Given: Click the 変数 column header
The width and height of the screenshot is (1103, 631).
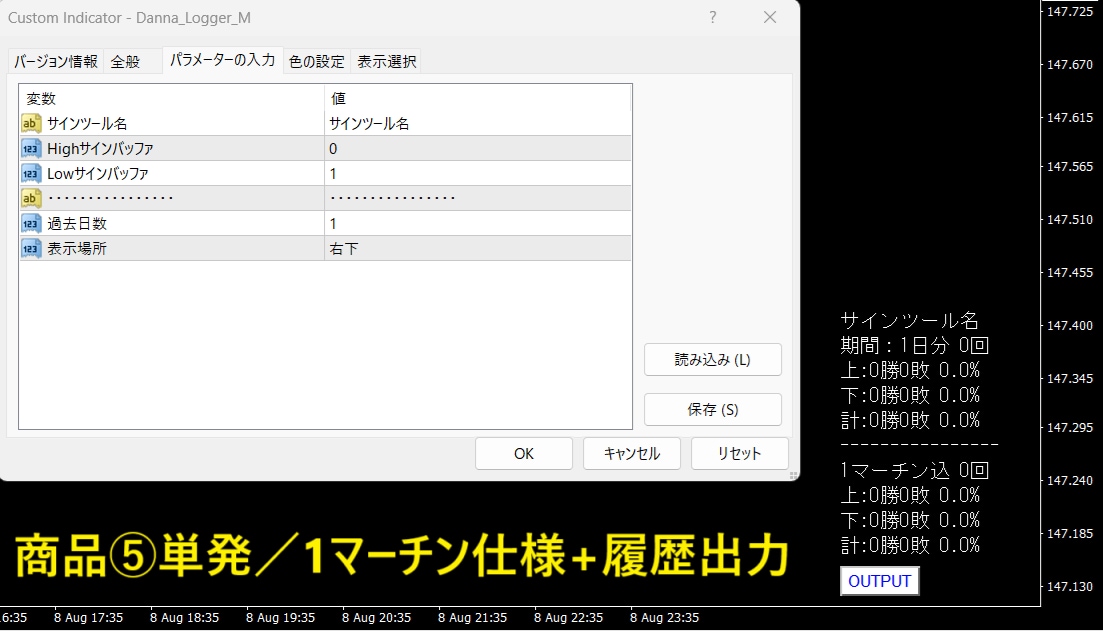Looking at the screenshot, I should pos(172,98).
